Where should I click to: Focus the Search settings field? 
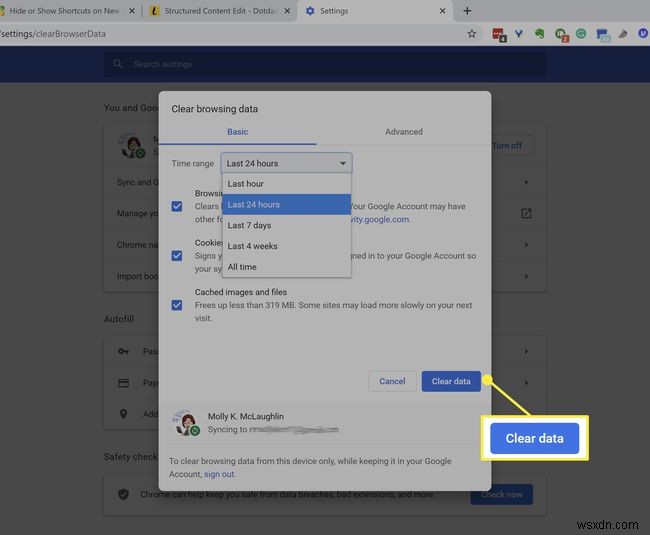coord(325,64)
